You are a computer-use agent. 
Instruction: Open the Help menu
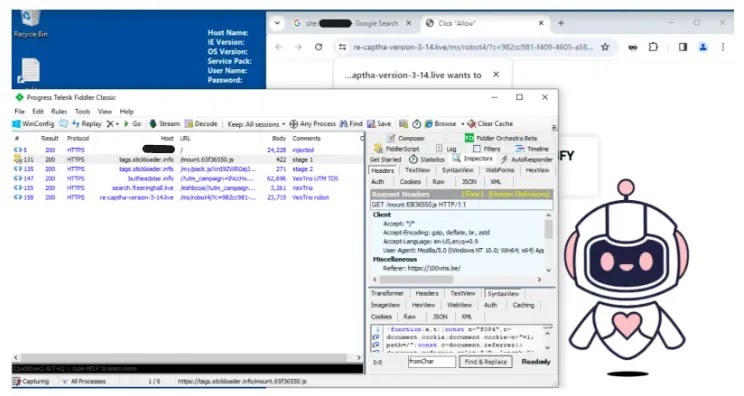[127, 111]
